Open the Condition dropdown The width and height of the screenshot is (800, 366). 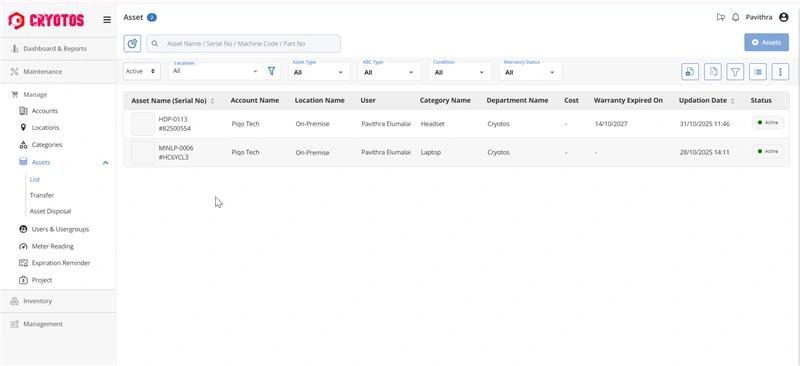tap(460, 71)
